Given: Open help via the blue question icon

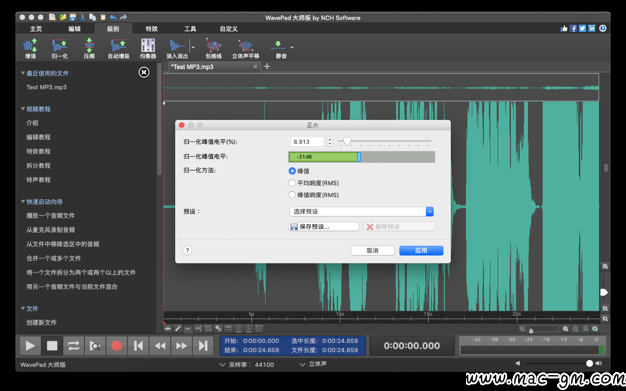Looking at the screenshot, I should pos(603,28).
